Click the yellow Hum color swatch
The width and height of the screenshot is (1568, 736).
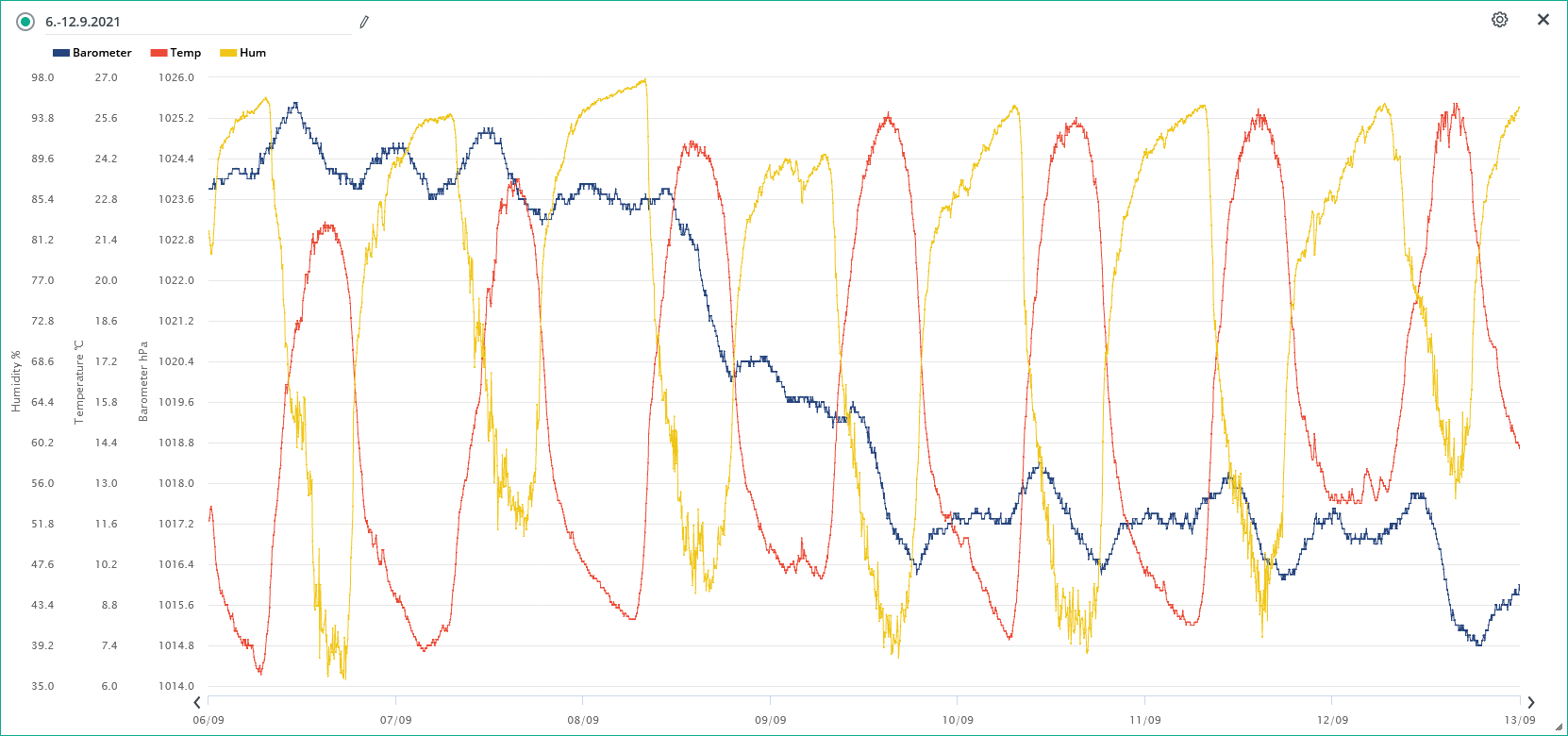click(x=228, y=53)
